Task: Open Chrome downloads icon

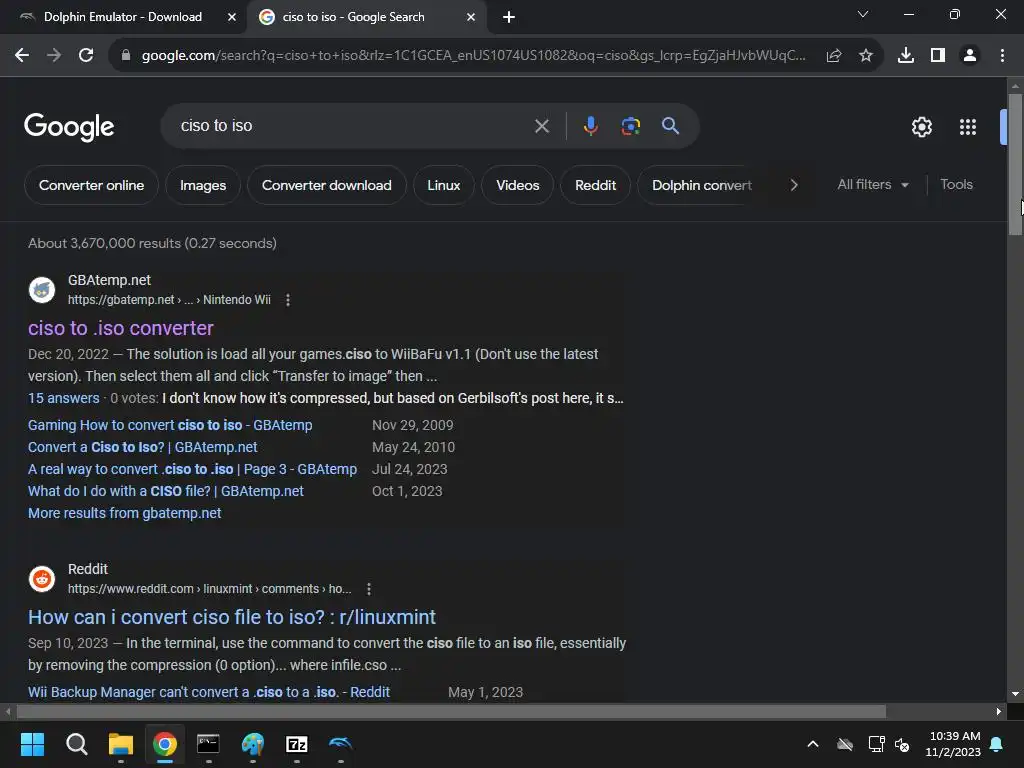Action: [905, 56]
